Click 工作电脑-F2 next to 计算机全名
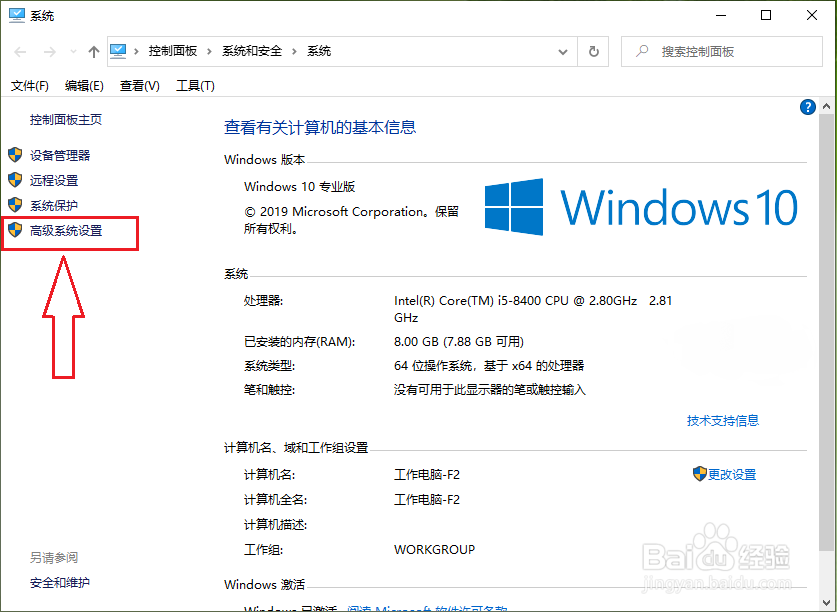Screen dimensions: 837x612 [427, 499]
